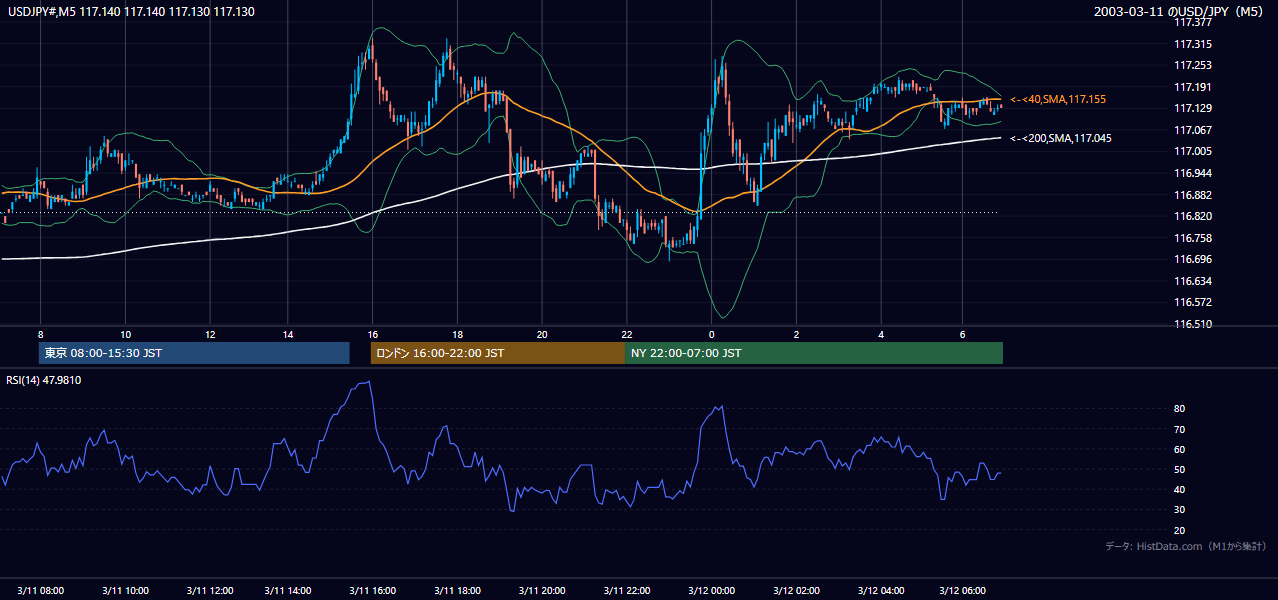Click price axis label 117.129

pos(1193,108)
